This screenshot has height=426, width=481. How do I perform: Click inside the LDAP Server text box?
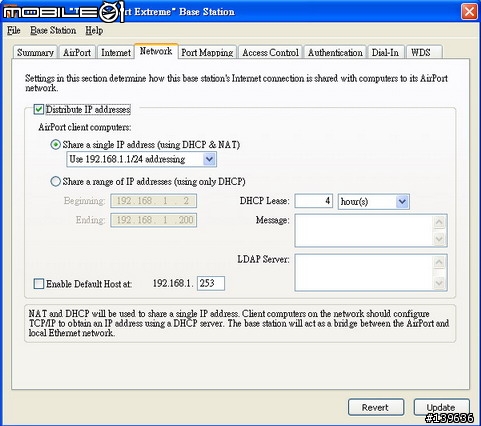(x=364, y=272)
